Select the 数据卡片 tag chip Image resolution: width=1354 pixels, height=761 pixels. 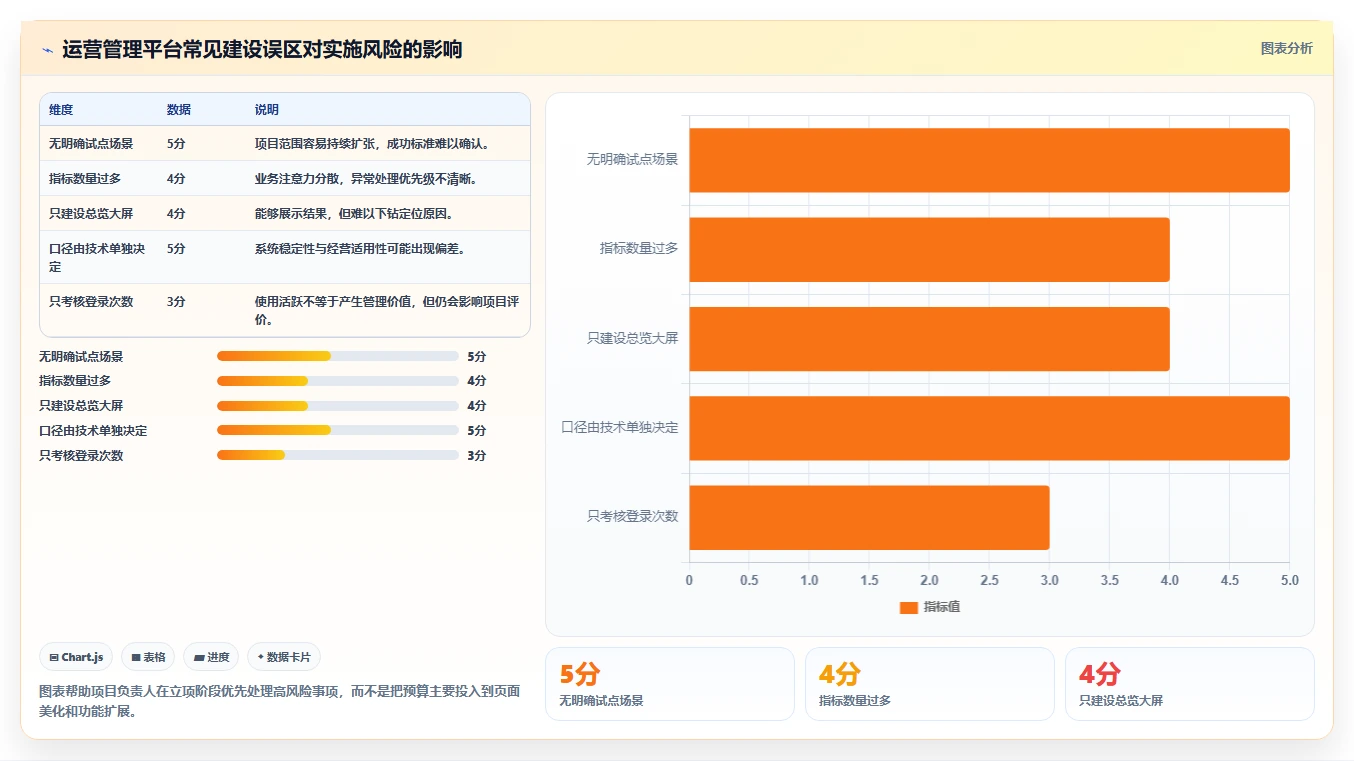284,657
